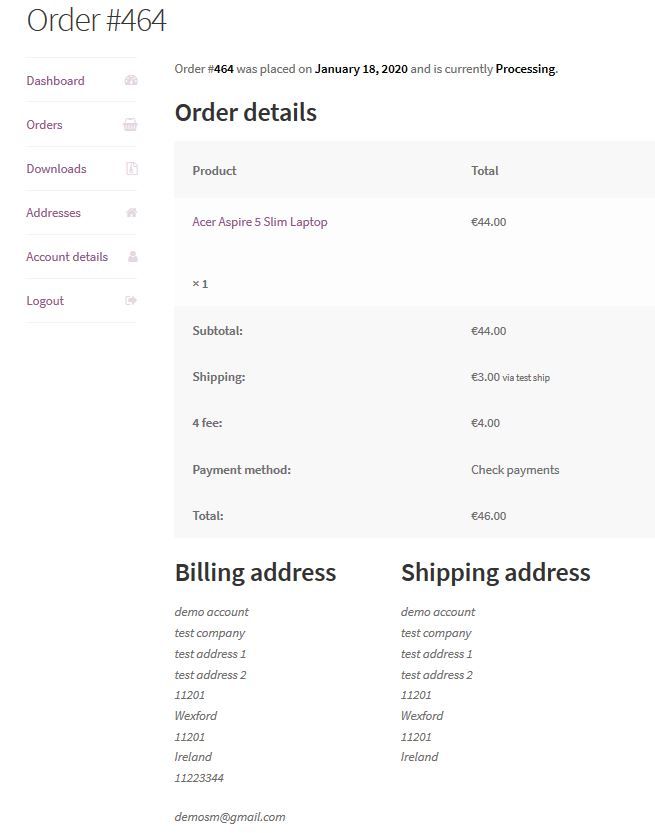Image resolution: width=655 pixels, height=833 pixels.
Task: Click the Orders basket icon
Action: [131, 125]
